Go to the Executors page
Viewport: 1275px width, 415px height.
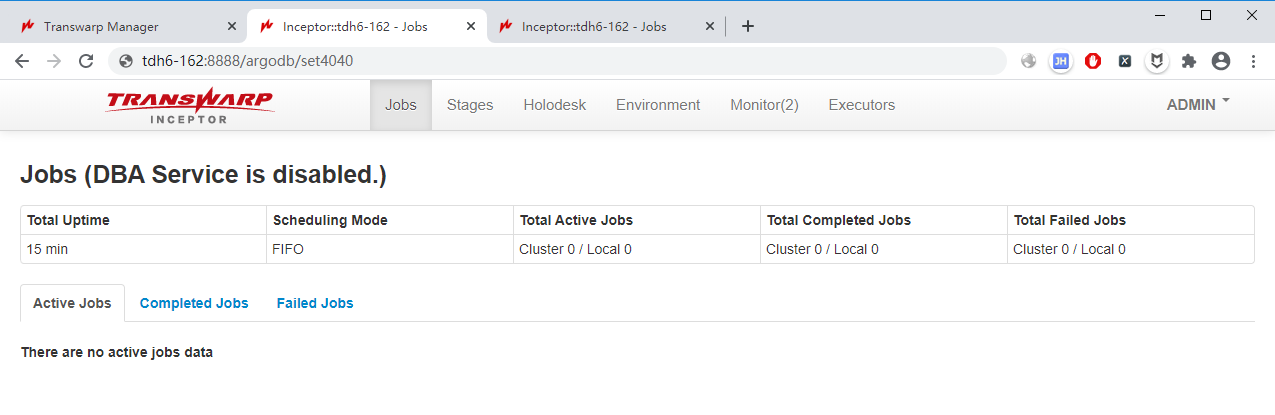[x=861, y=105]
